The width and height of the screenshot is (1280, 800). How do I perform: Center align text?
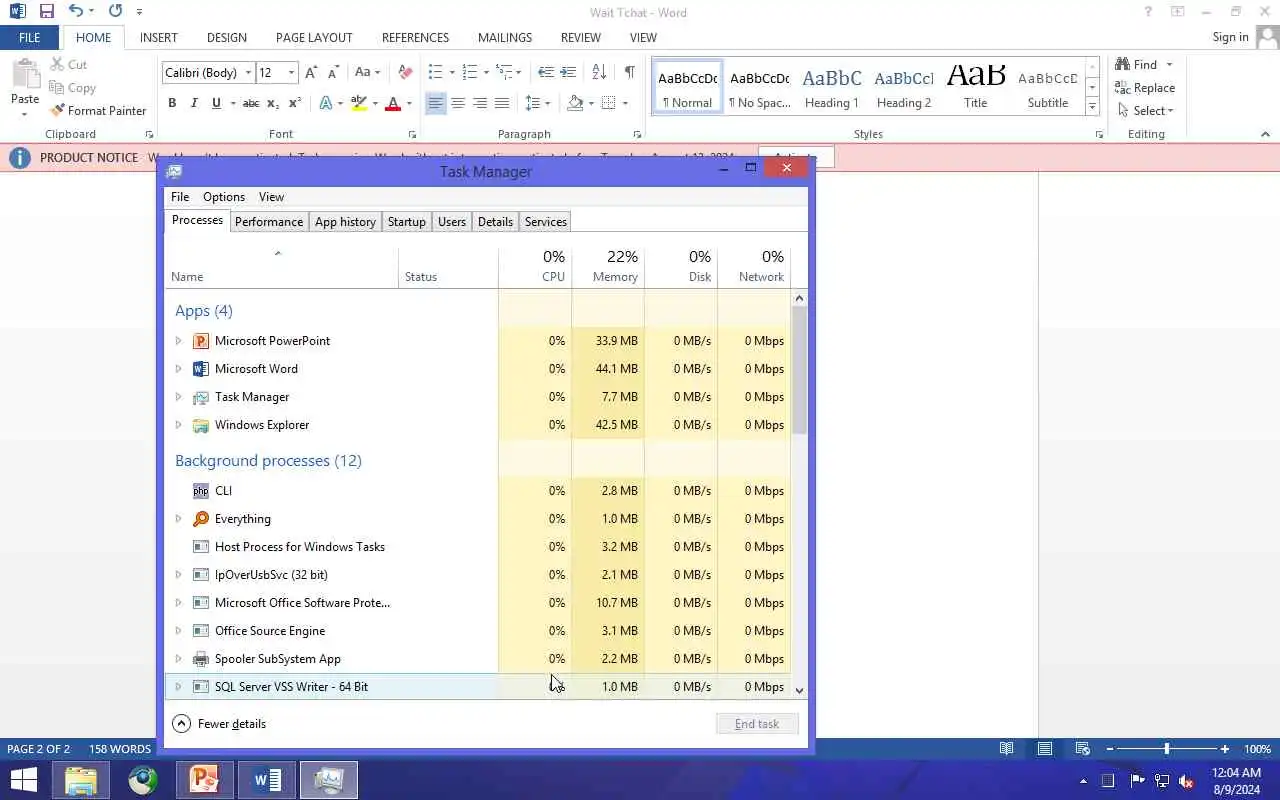[457, 103]
